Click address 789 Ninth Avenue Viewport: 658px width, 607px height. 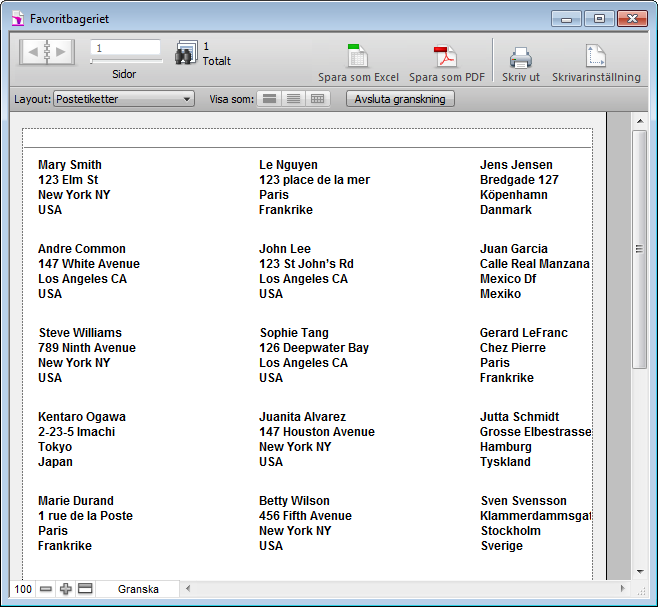[87, 348]
